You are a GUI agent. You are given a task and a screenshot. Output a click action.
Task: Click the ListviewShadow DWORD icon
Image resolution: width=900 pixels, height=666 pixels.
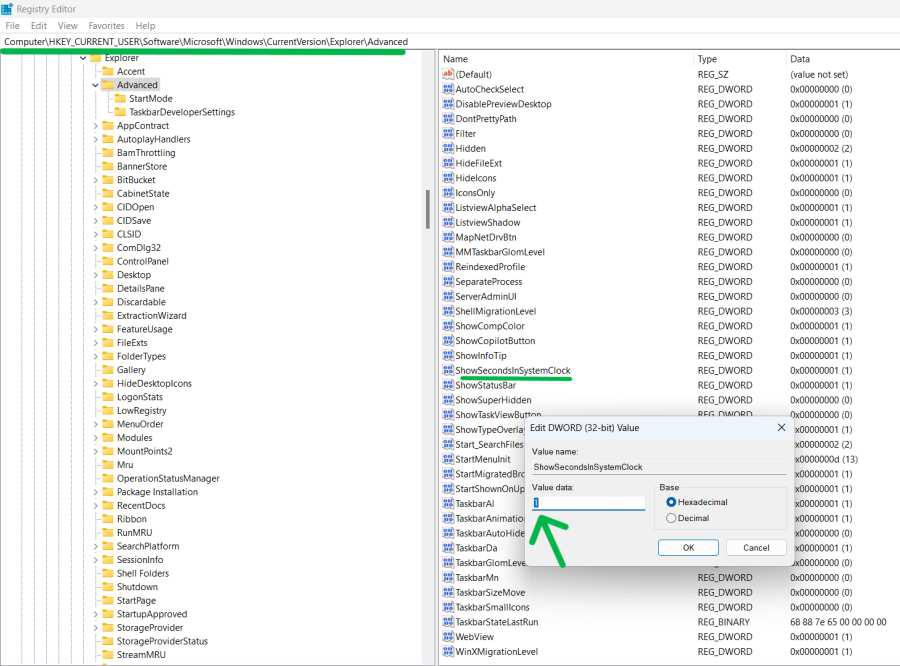[x=448, y=222]
